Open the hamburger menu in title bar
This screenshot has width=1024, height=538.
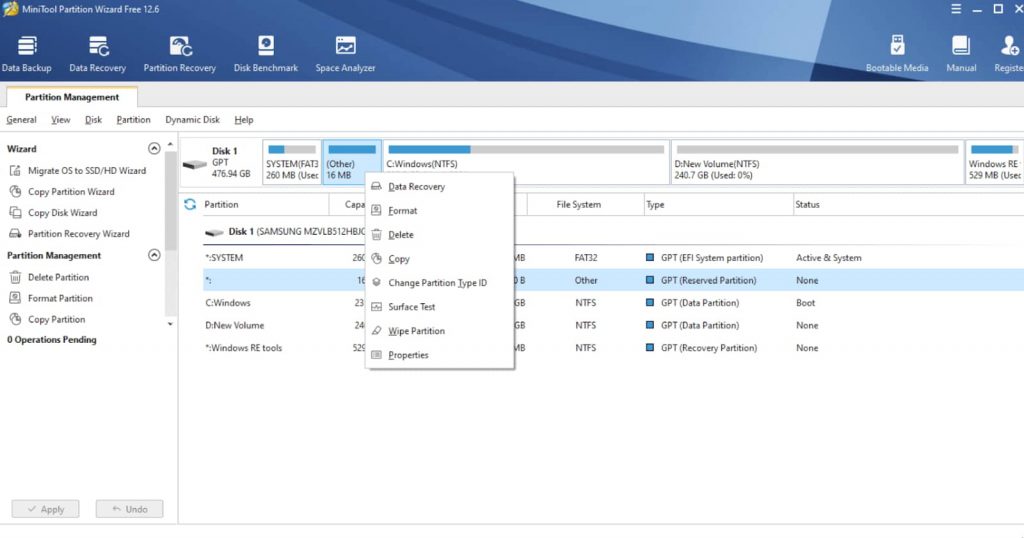(x=956, y=9)
